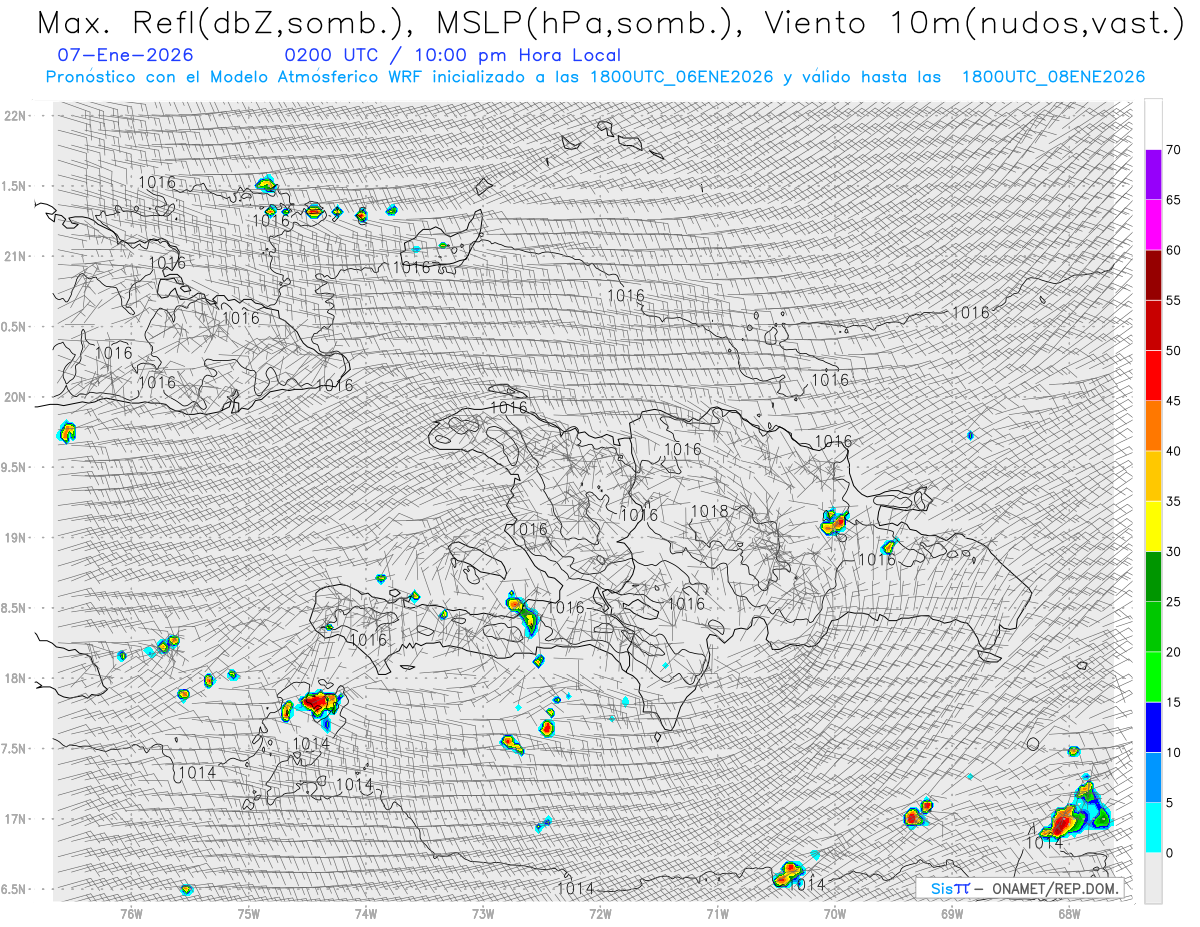This screenshot has width=1200, height=927.
Task: Click the '8.5N' latitude axis label
Action: click(13, 608)
